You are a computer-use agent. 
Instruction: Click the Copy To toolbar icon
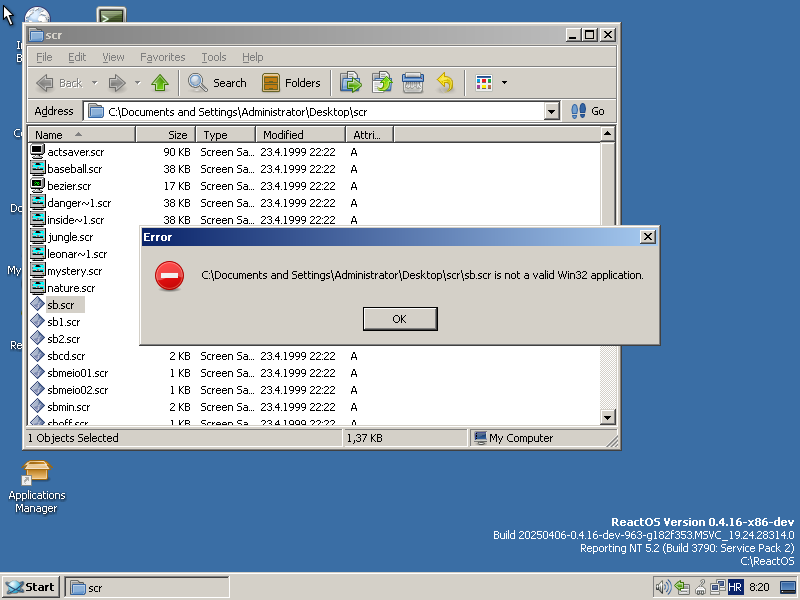[382, 83]
